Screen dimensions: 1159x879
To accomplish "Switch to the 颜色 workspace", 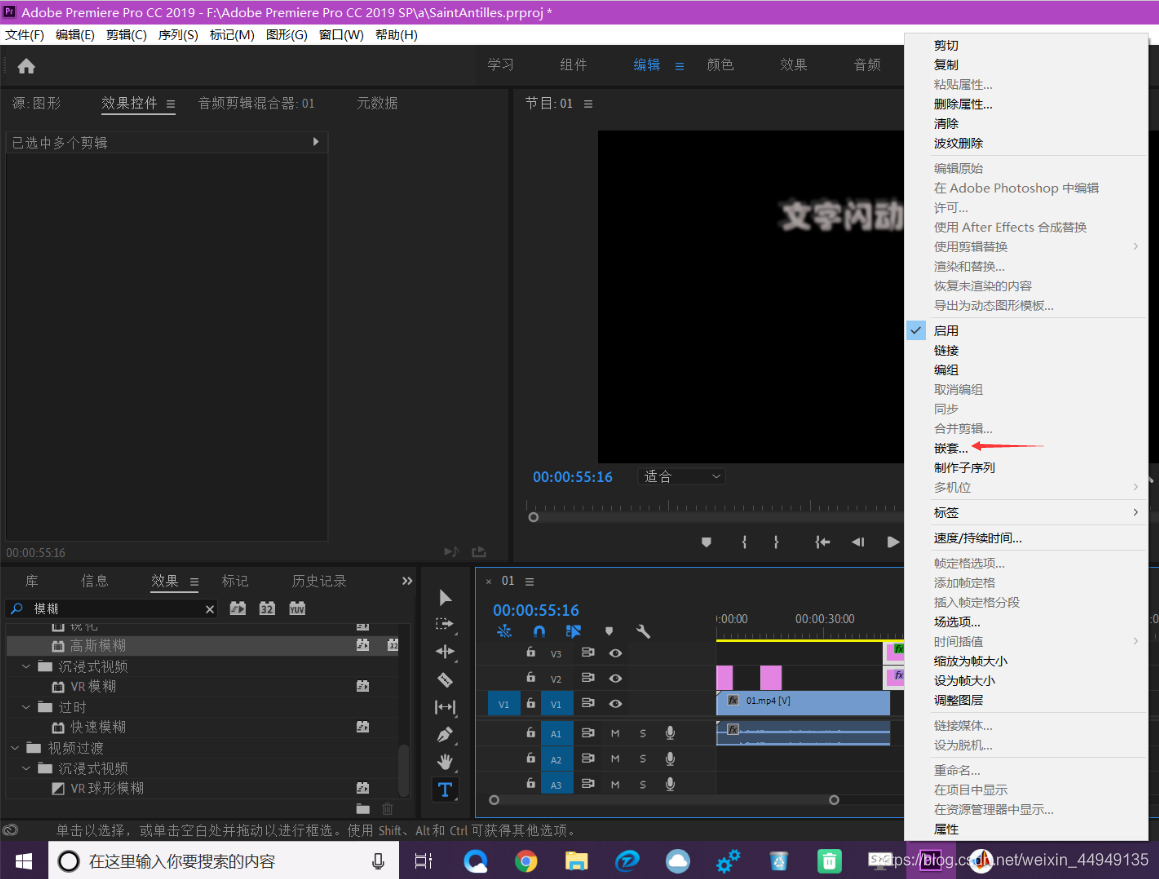I will [x=720, y=65].
